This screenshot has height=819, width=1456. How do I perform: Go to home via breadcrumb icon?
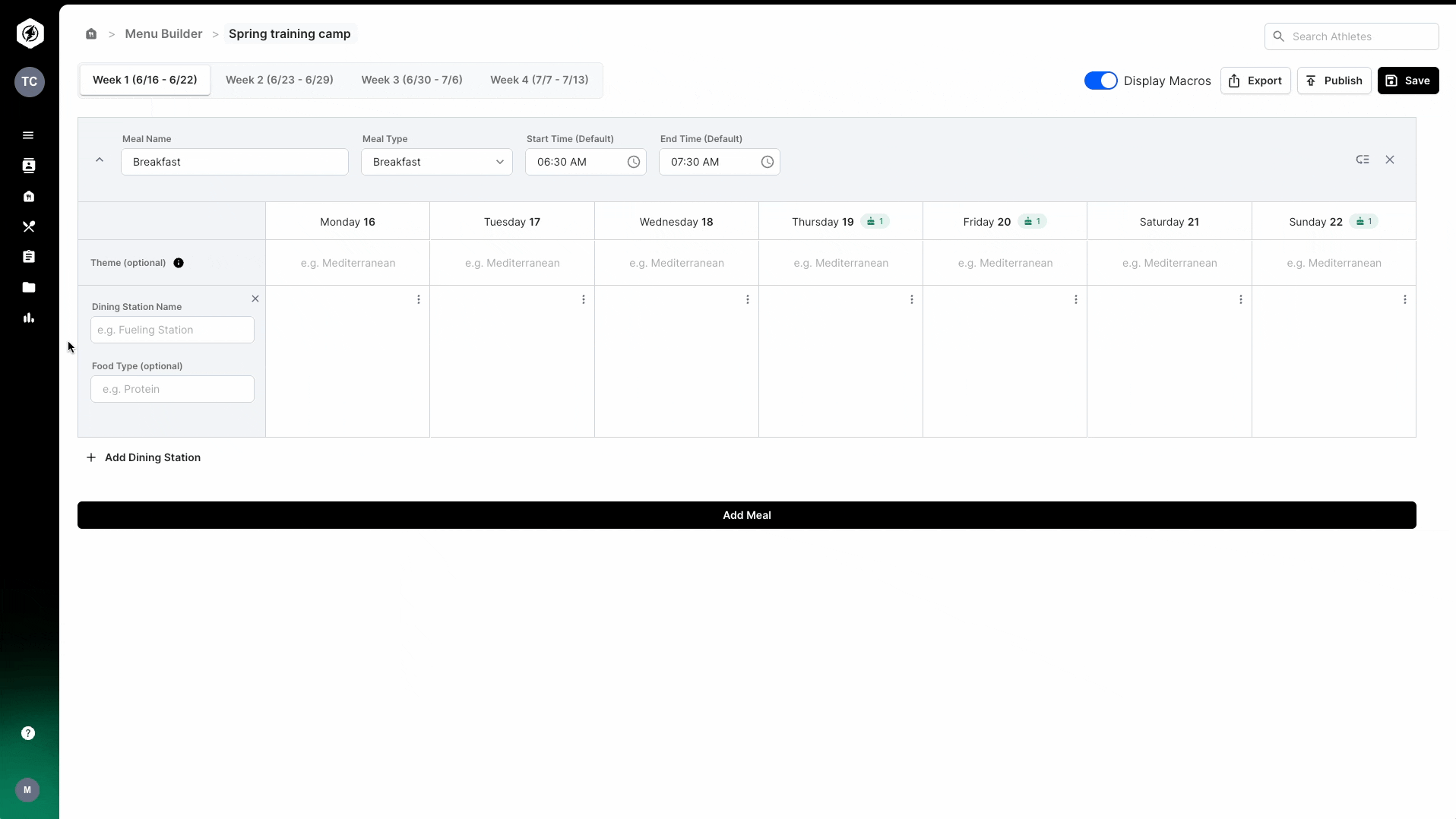(91, 33)
